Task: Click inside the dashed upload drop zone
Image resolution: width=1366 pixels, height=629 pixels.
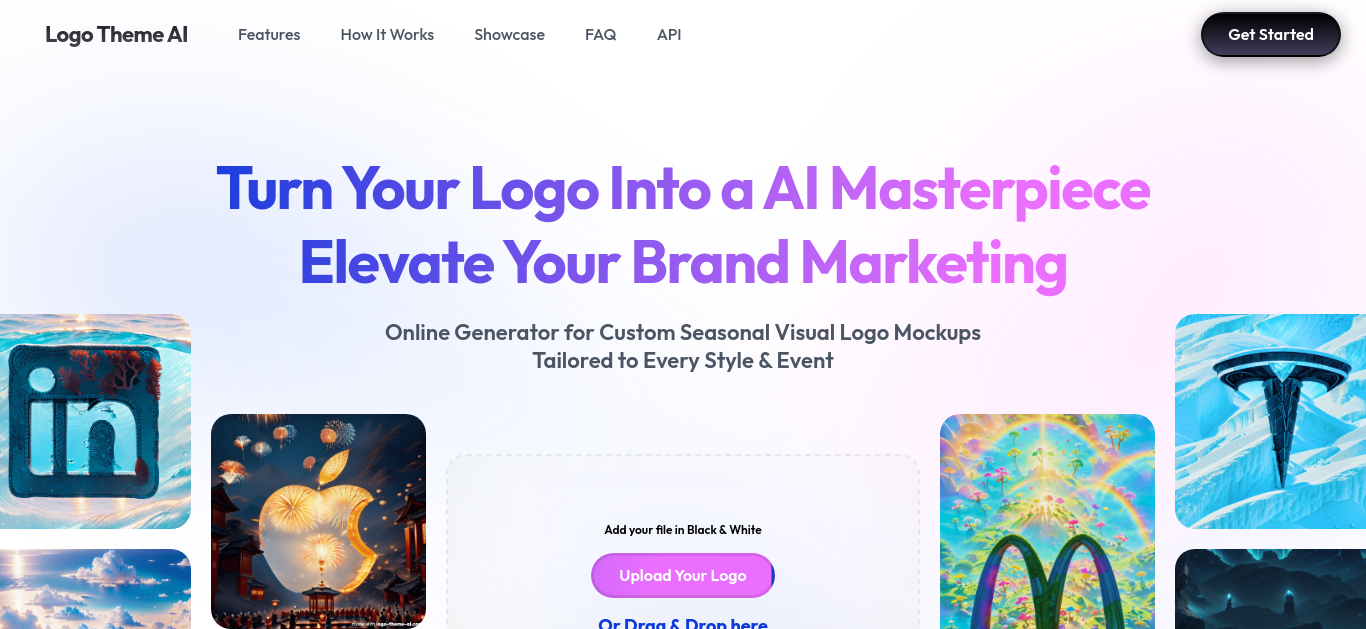Action: point(683,490)
